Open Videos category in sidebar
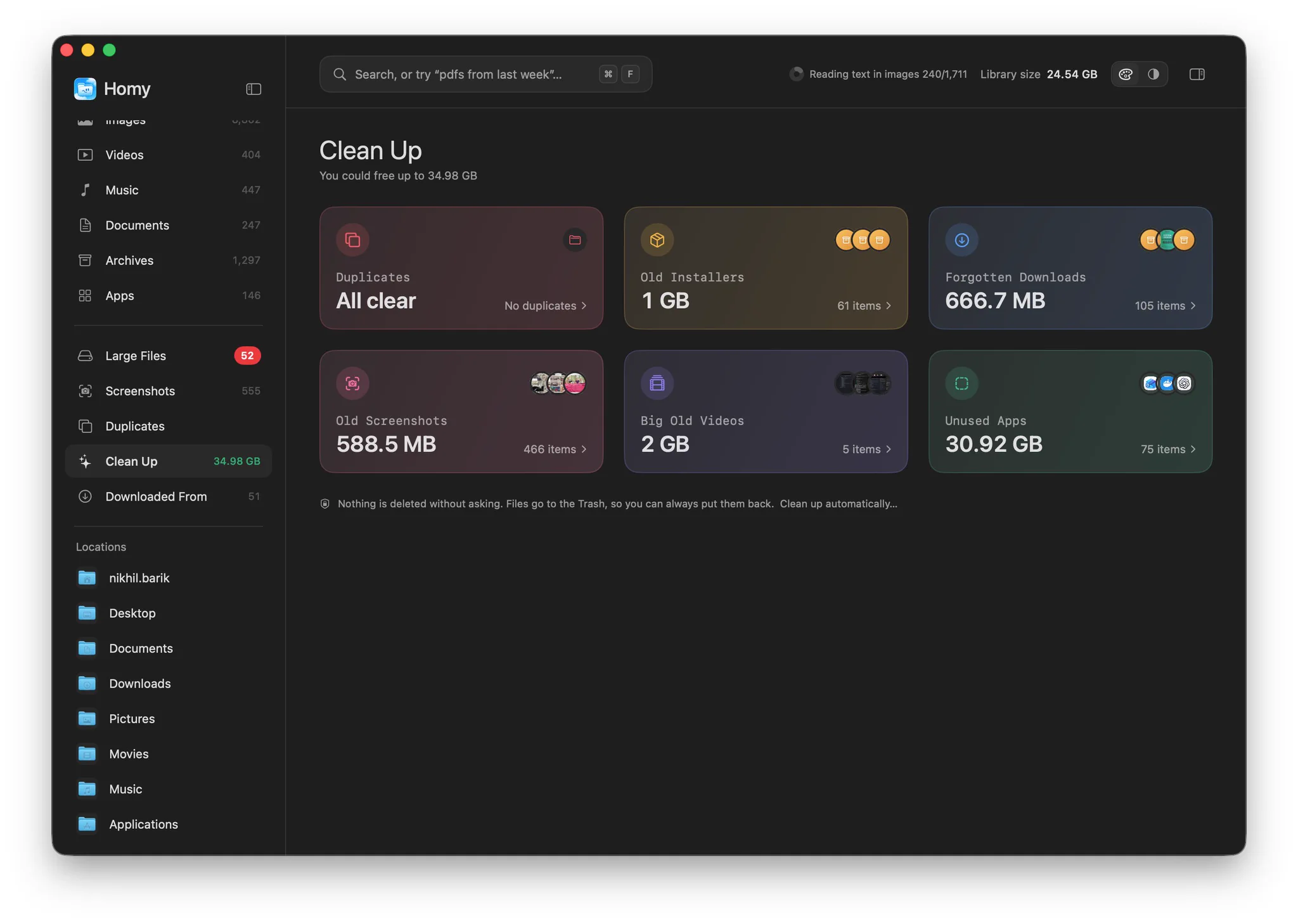1298x924 pixels. tap(169, 155)
